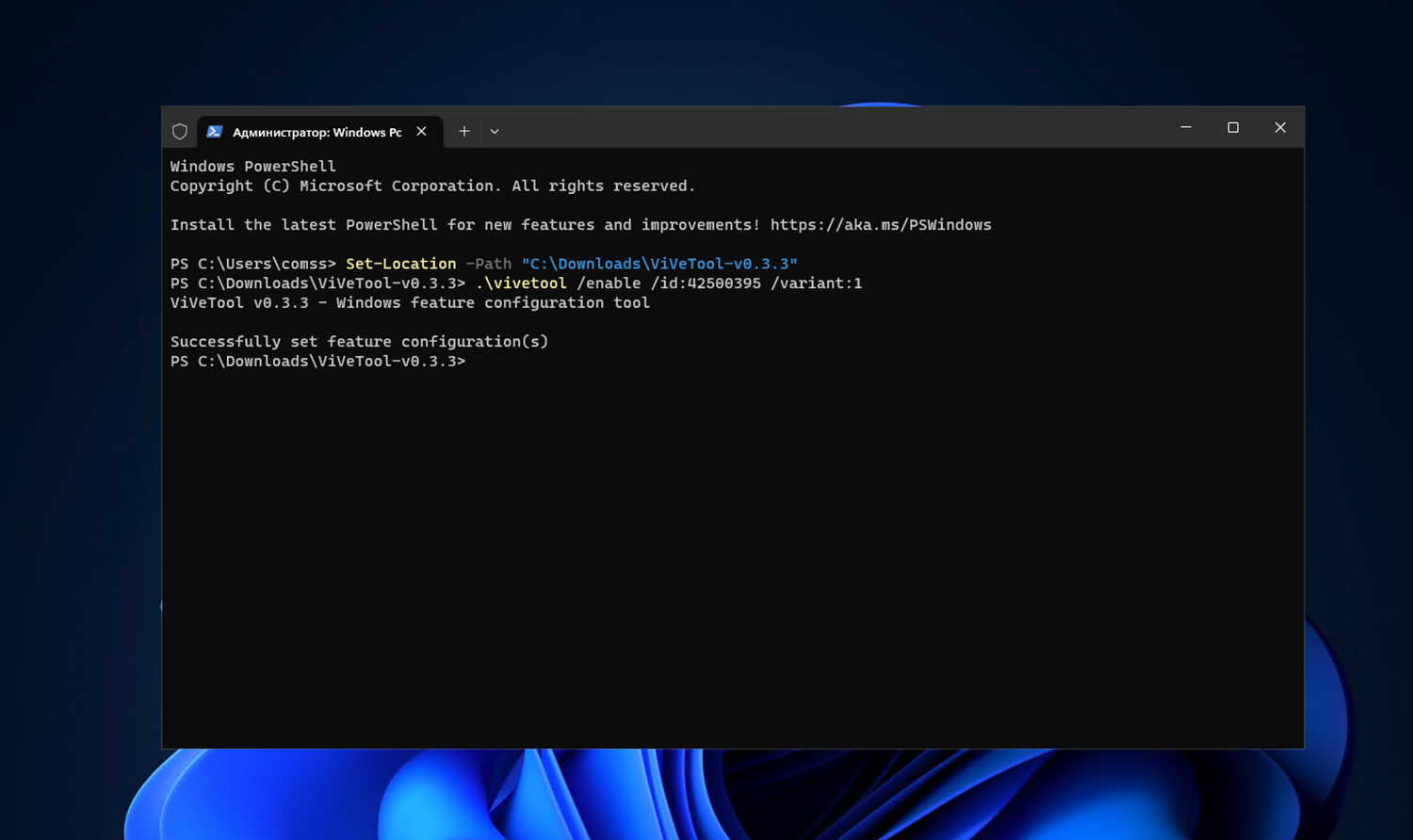Click the /variant:1 argument
This screenshot has height=840, width=1413.
817,283
